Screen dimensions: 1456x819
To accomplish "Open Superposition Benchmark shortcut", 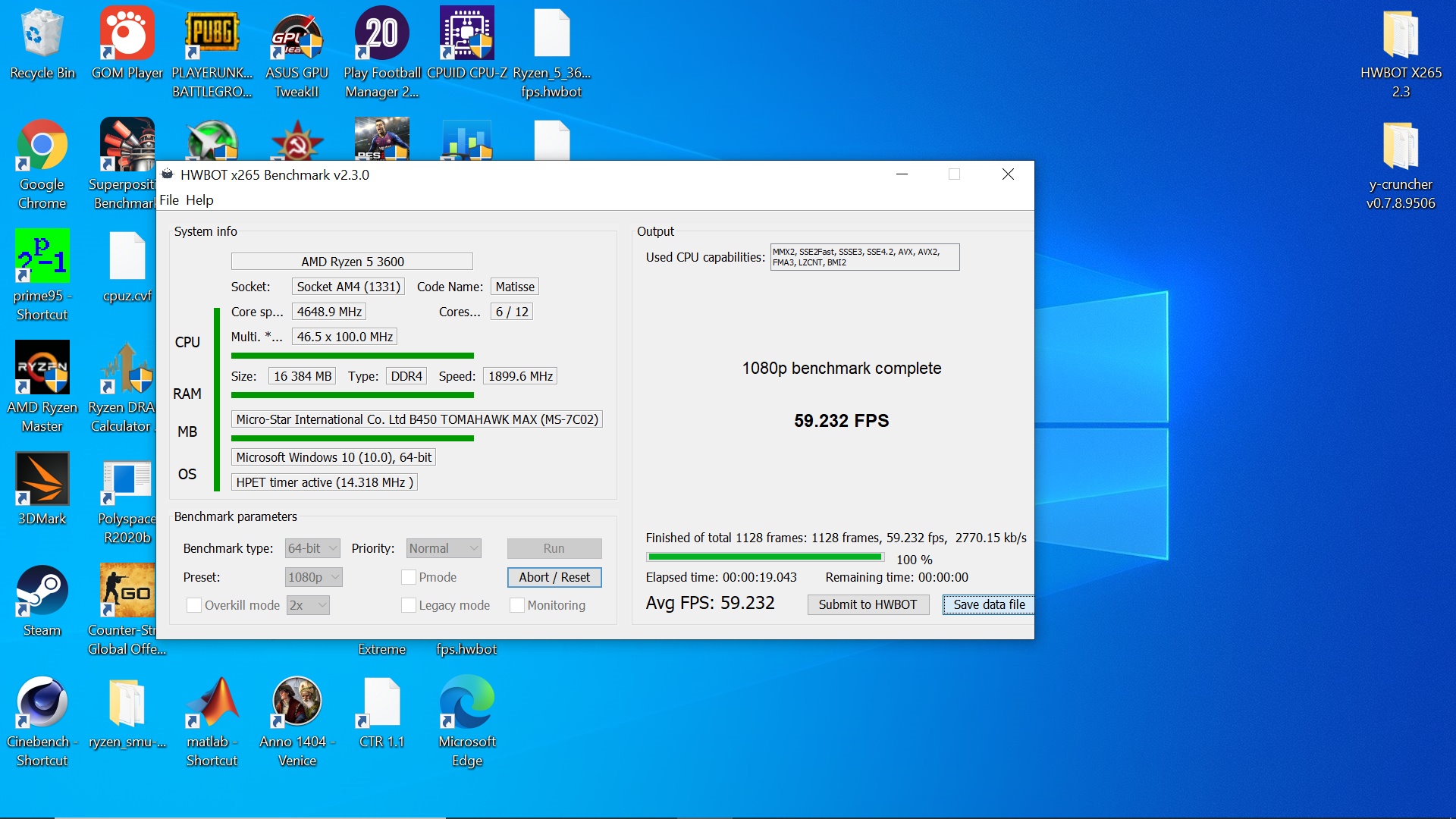I will [x=126, y=165].
